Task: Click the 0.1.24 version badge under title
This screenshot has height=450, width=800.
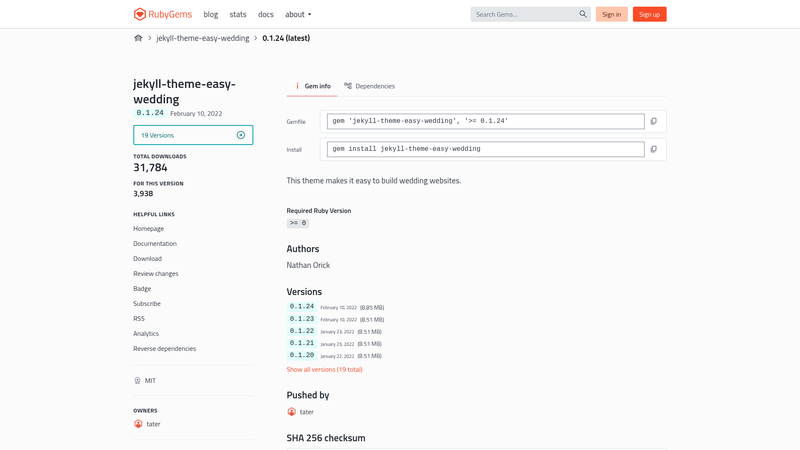Action: point(150,113)
